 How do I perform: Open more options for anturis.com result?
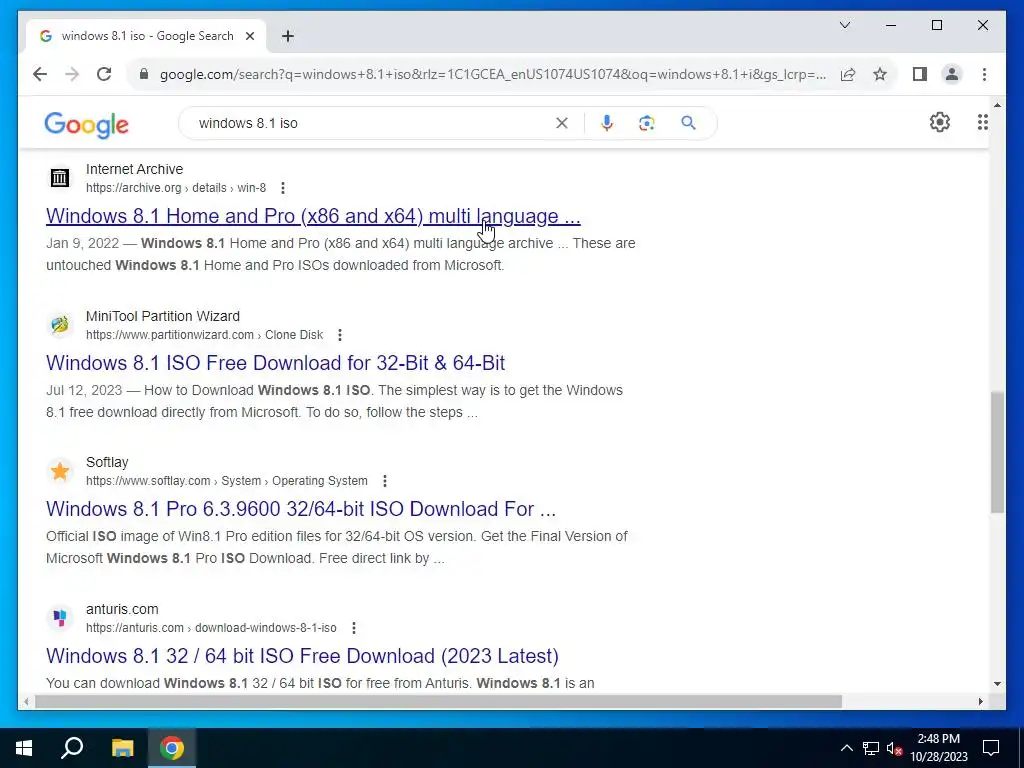coord(353,628)
